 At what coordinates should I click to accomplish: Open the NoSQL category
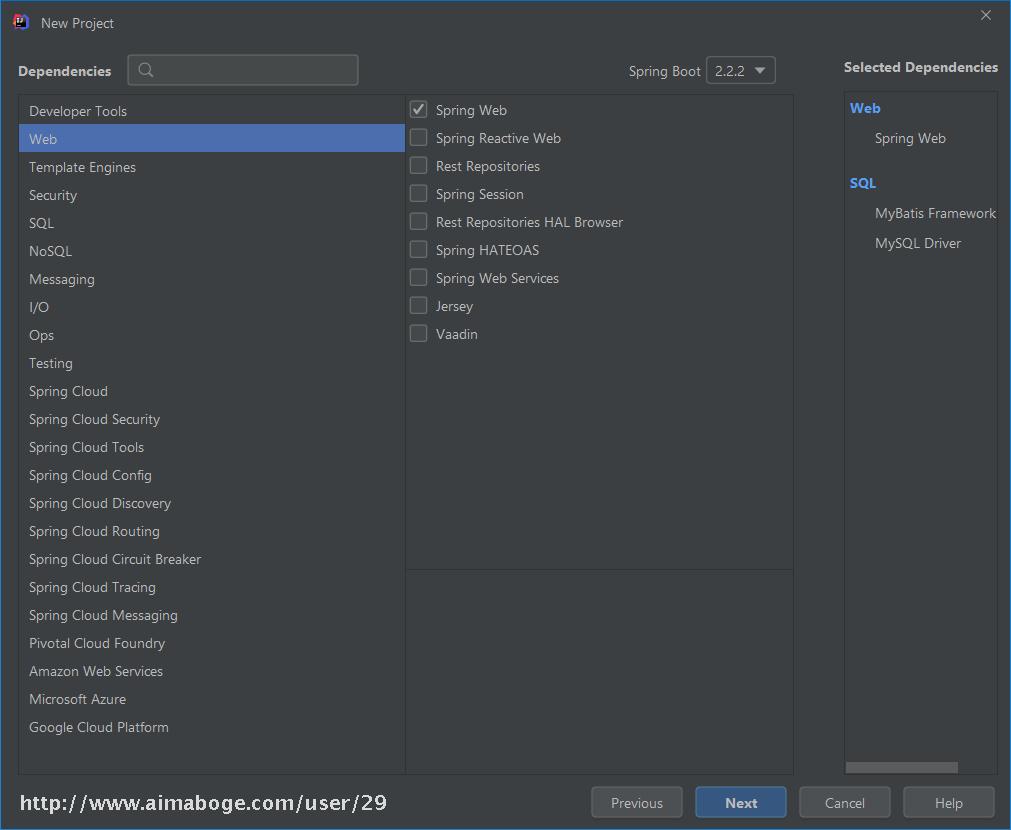point(211,251)
